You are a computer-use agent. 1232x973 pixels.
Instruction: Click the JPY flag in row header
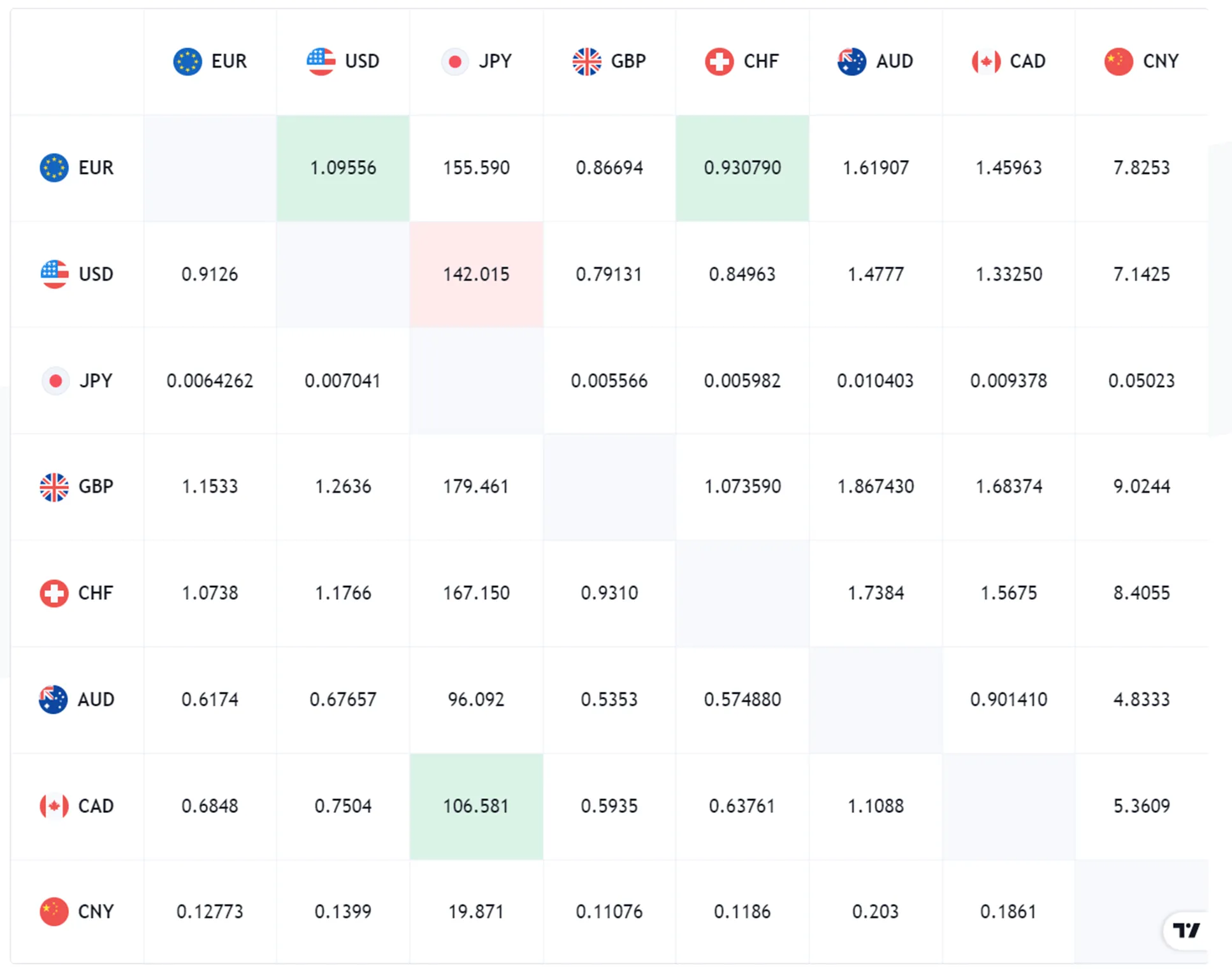[55, 381]
